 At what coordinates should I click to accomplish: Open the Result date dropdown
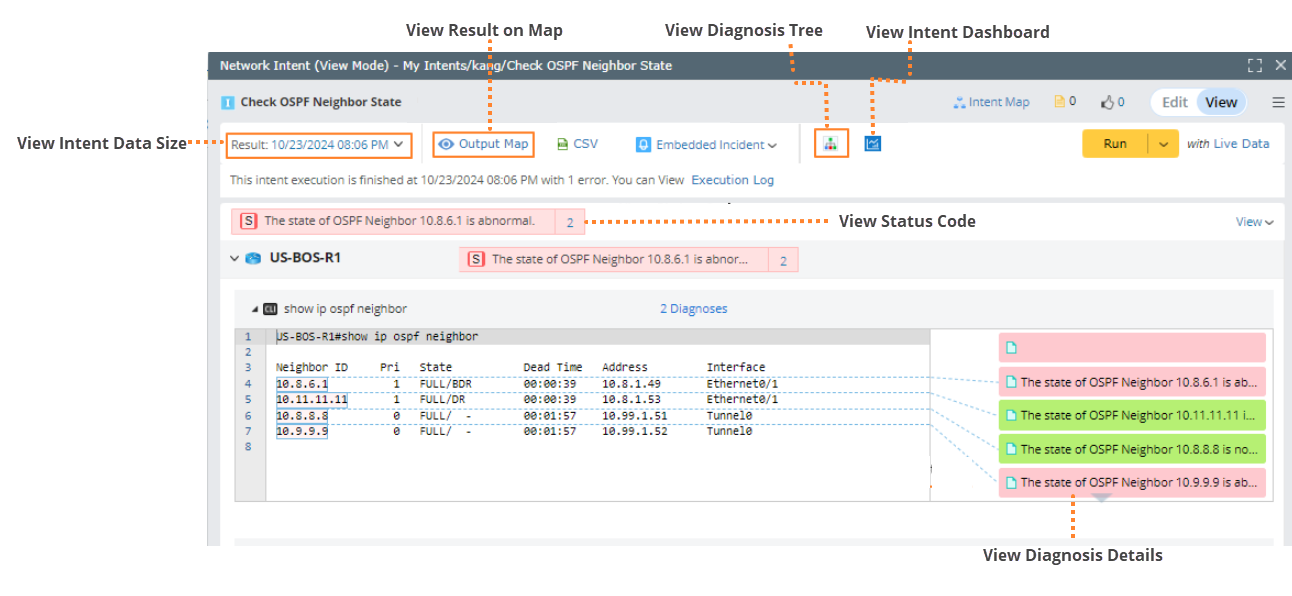pos(317,145)
